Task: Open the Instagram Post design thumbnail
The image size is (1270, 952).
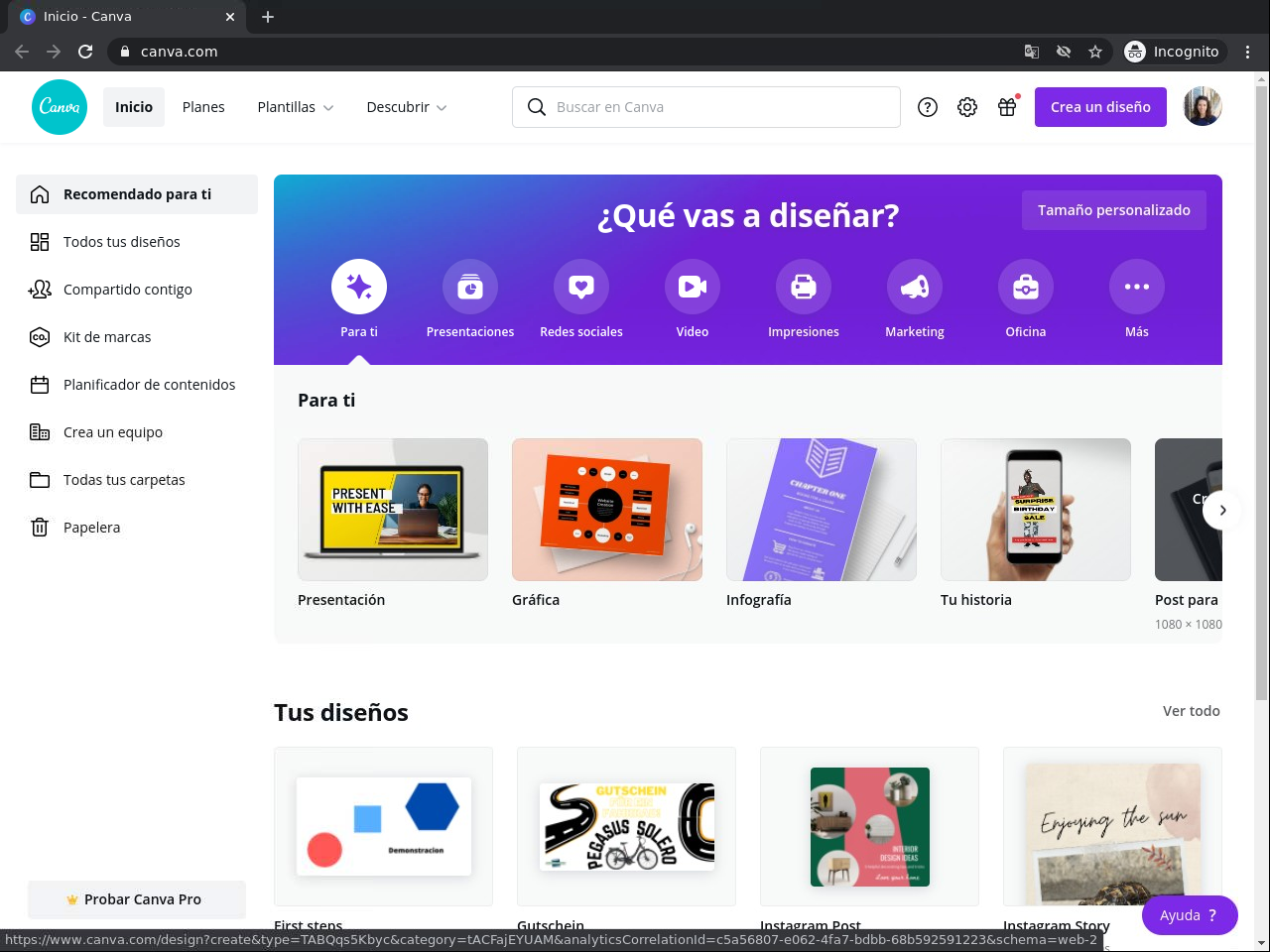Action: pyautogui.click(x=869, y=826)
